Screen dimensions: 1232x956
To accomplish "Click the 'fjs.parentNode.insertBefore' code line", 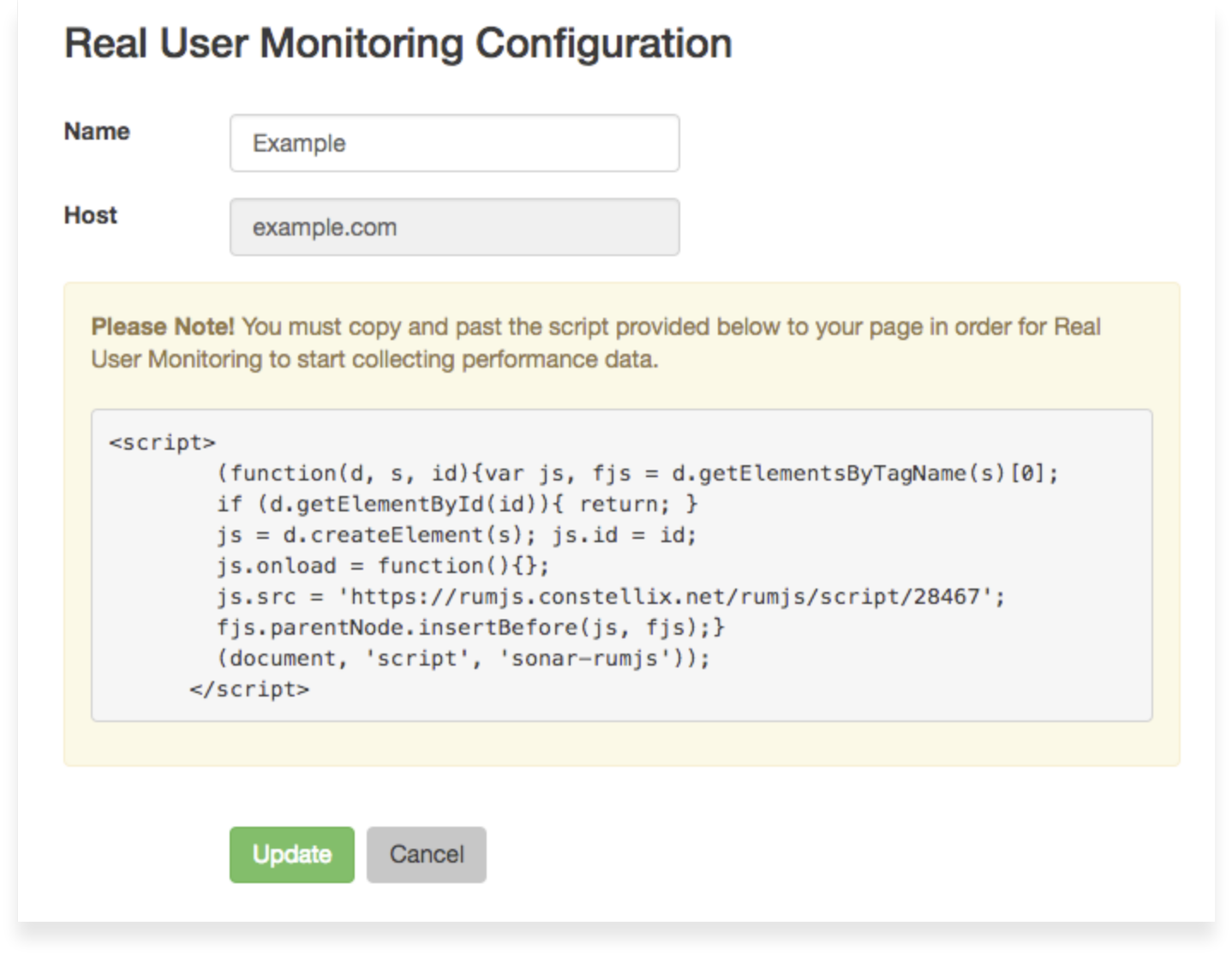I will [470, 627].
